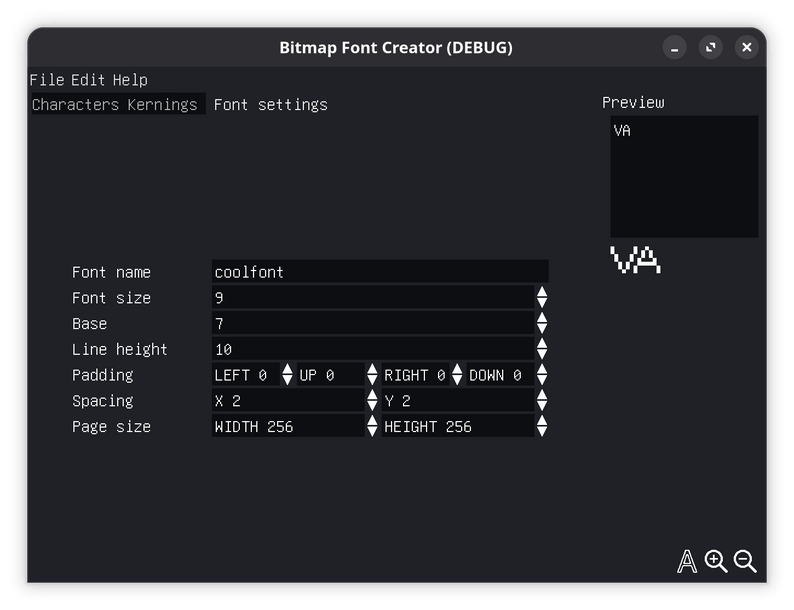Increase Padding UP with up arrow
Image resolution: width=794 pixels, height=610 pixels.
[372, 370]
